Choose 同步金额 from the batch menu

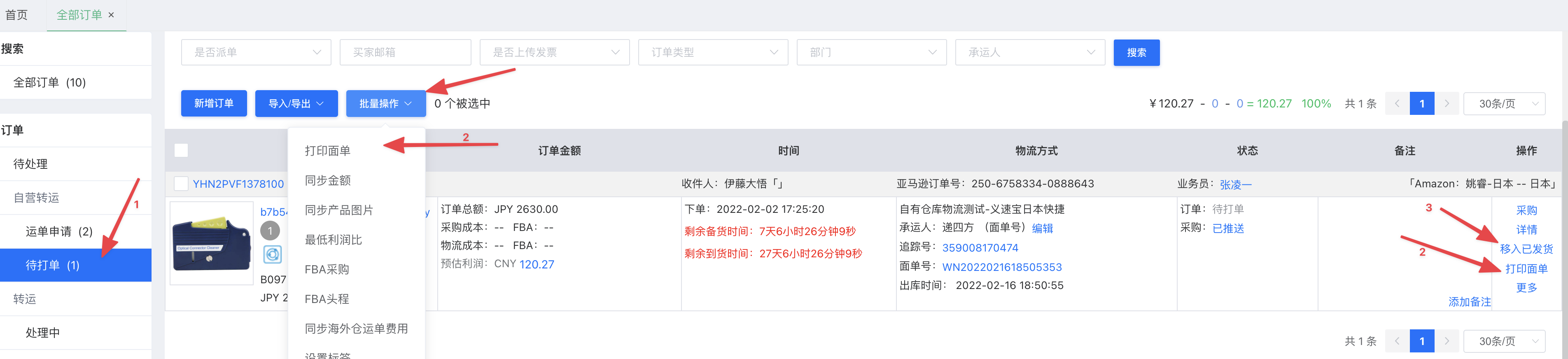[x=328, y=181]
